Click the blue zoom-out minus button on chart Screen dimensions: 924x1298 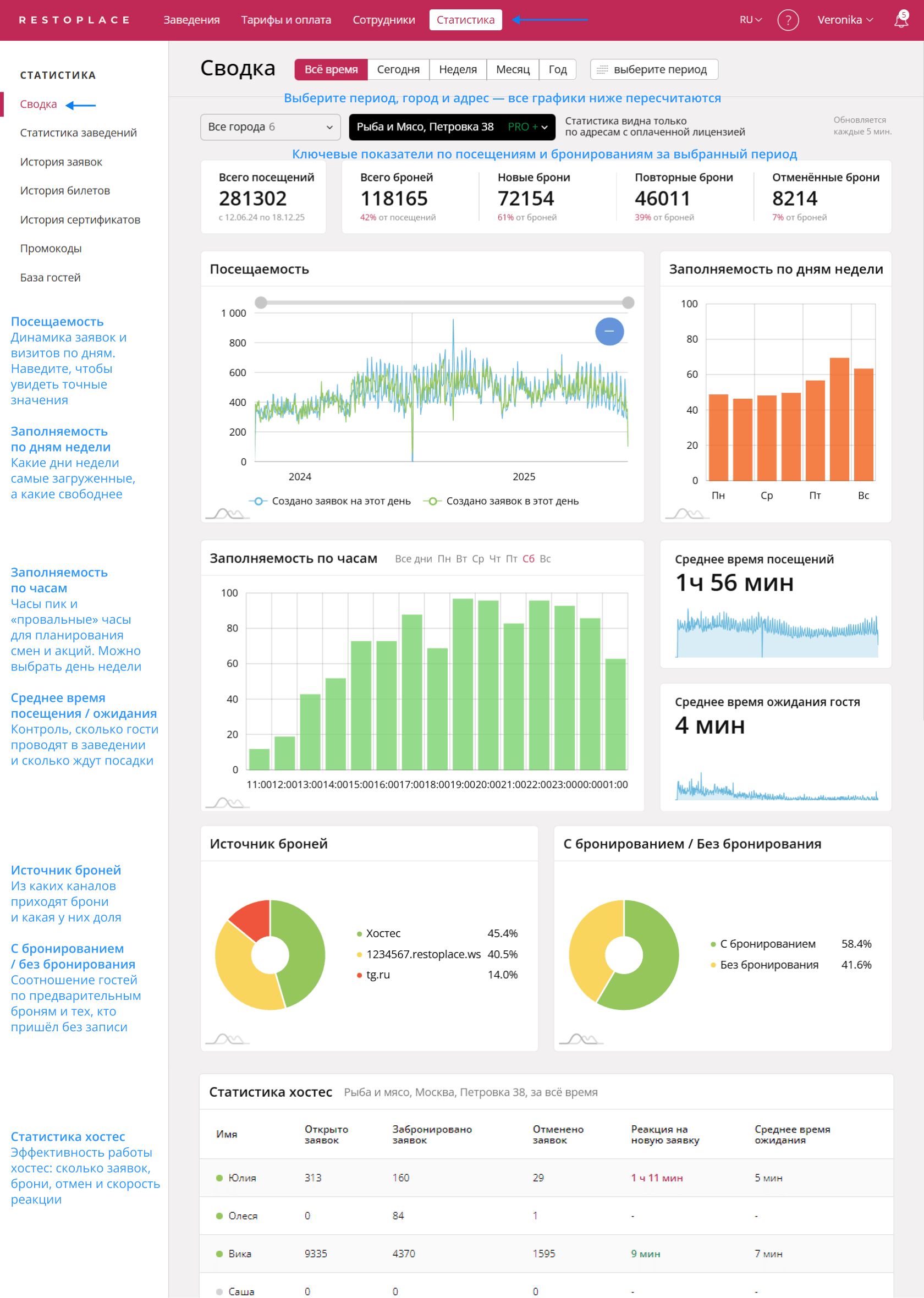point(609,332)
